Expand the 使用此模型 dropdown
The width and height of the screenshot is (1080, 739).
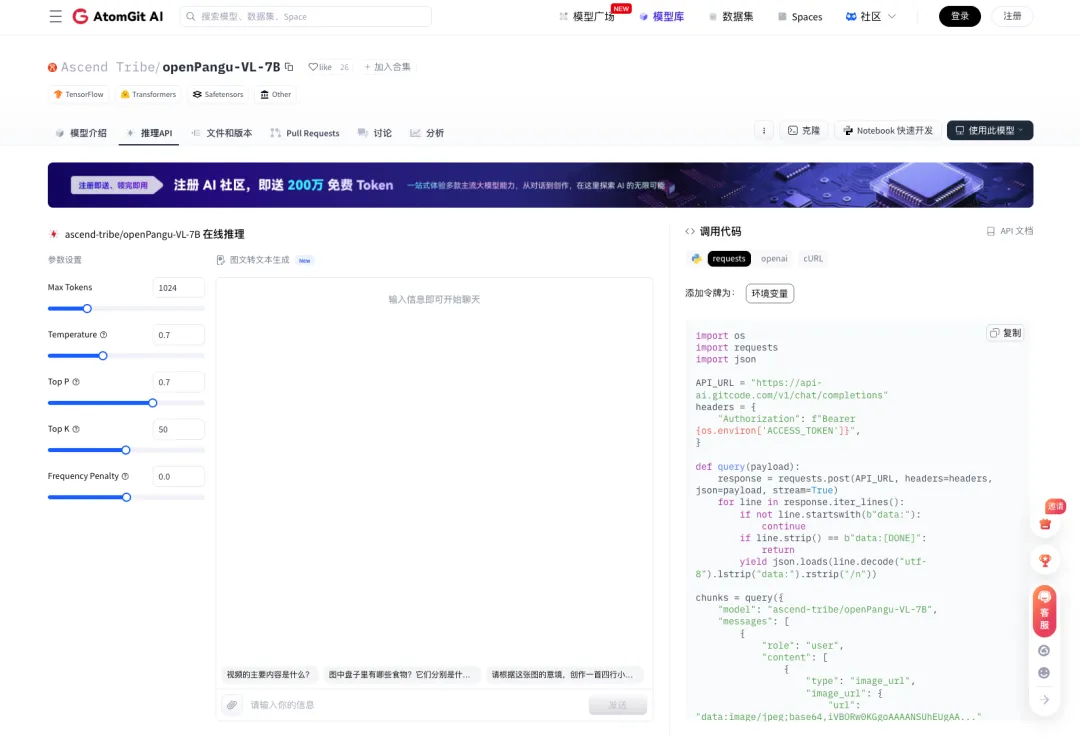click(x=990, y=131)
